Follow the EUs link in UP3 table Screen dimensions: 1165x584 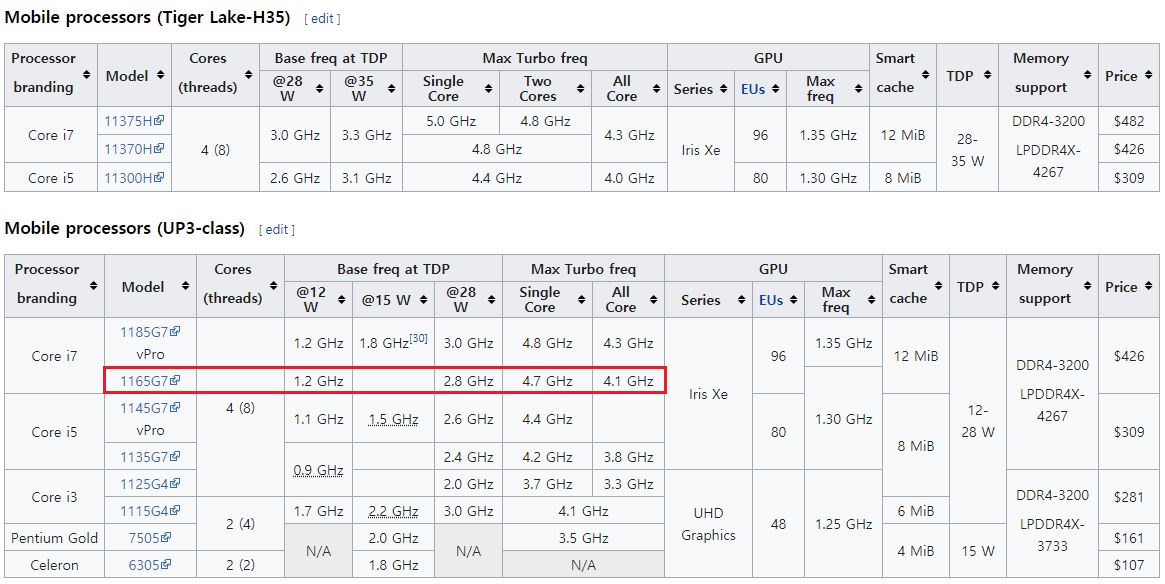(x=771, y=300)
